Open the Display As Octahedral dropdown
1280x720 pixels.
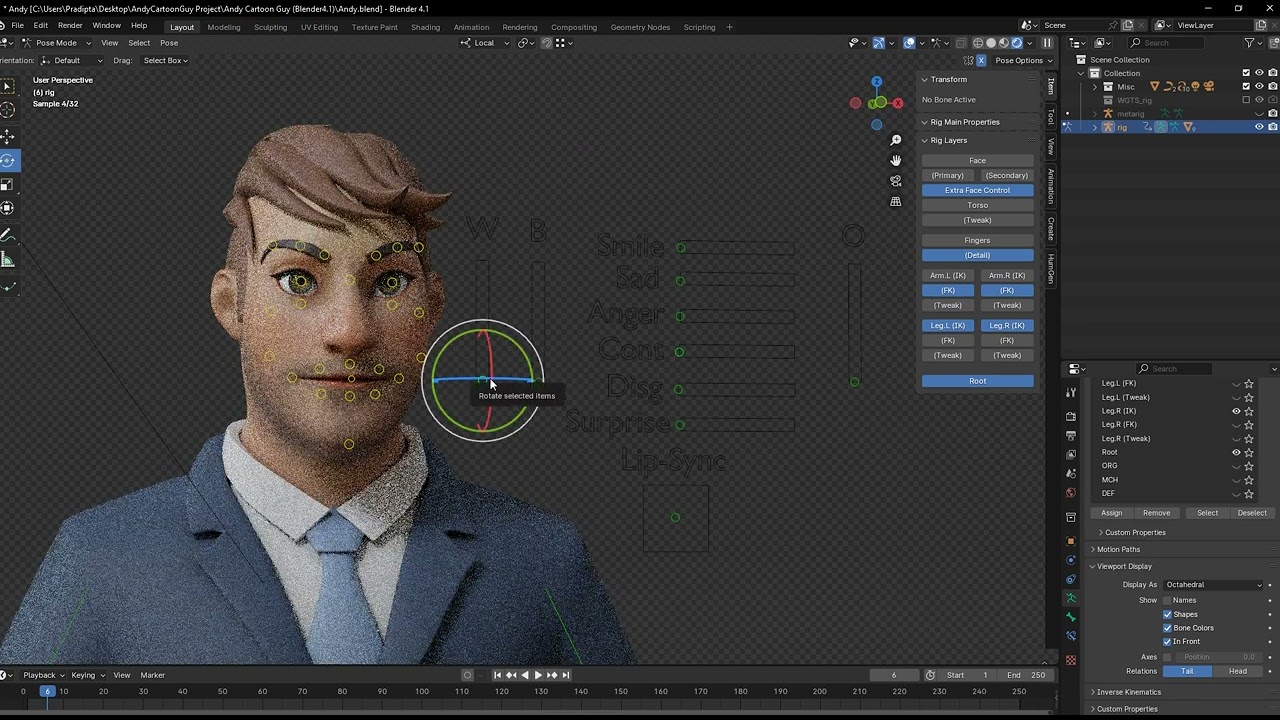[1214, 585]
